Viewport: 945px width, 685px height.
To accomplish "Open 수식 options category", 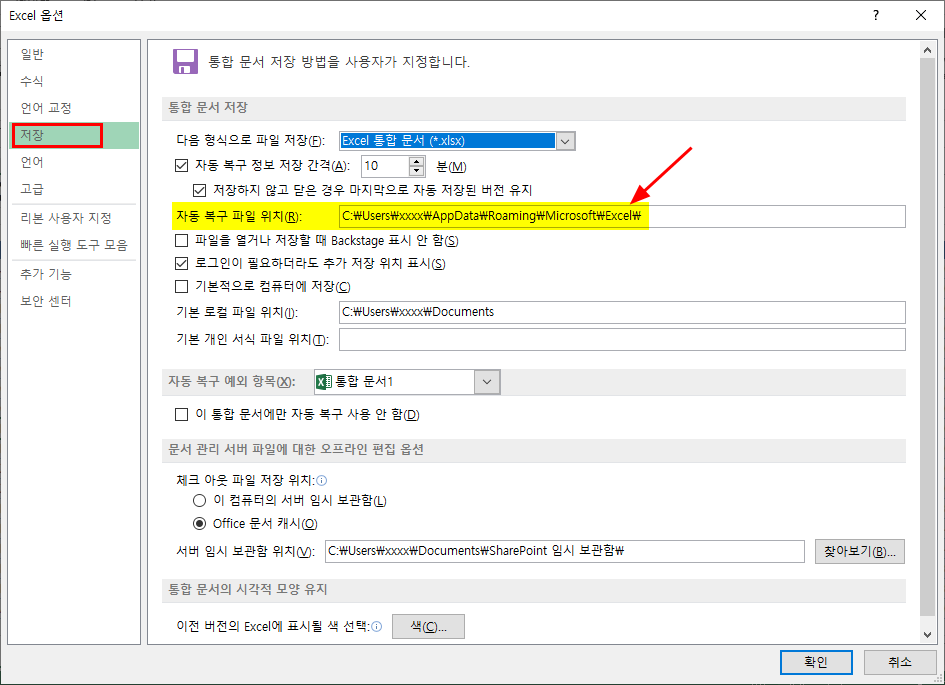I will point(74,81).
